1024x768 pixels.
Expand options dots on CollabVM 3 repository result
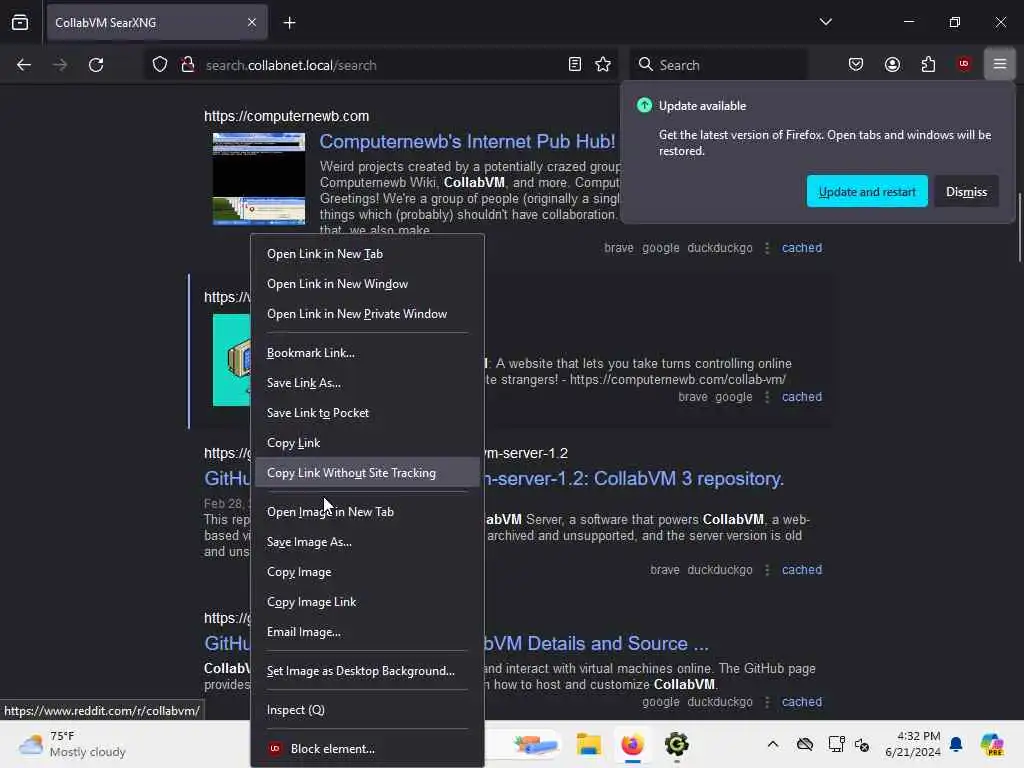tap(767, 570)
